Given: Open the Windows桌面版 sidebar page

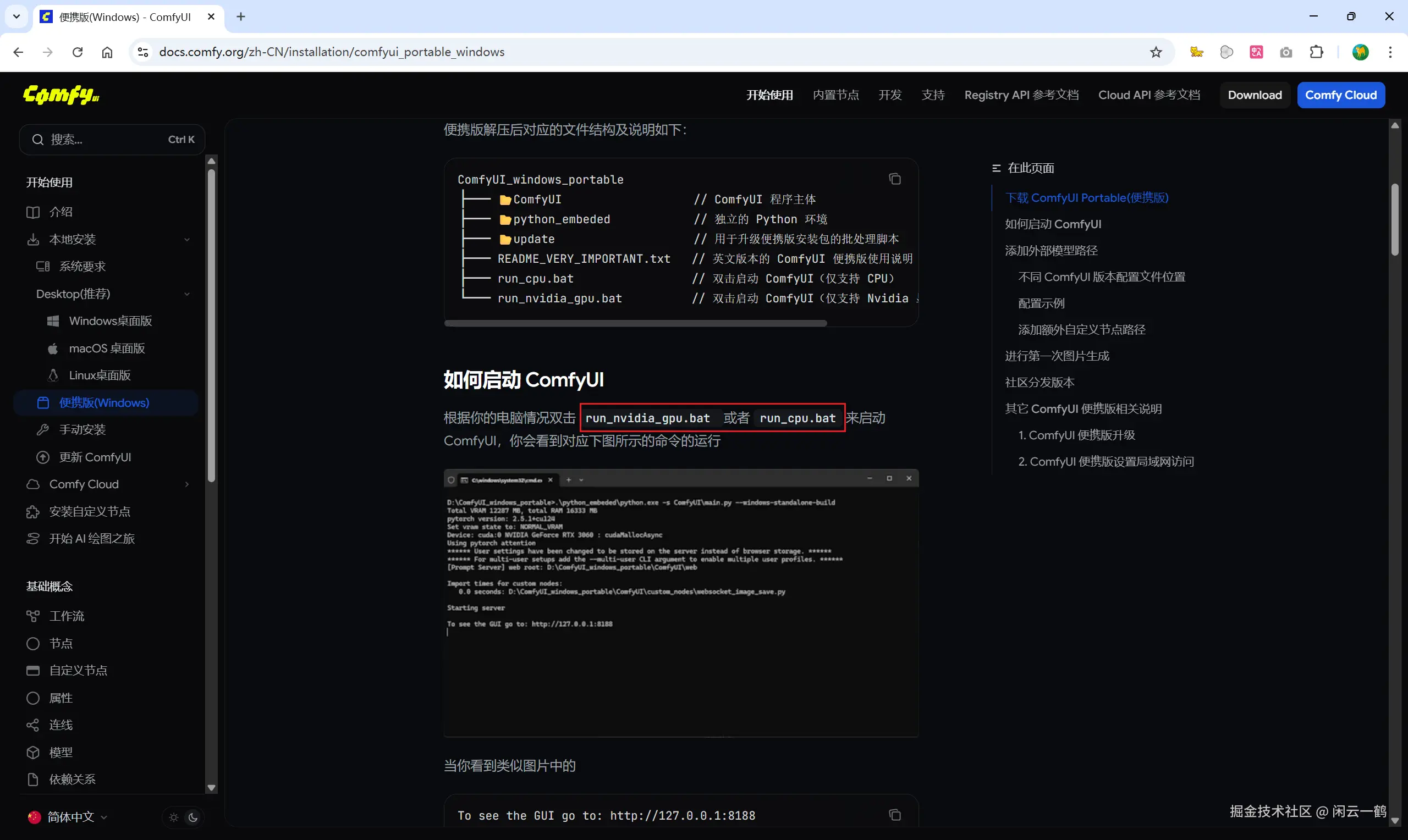Looking at the screenshot, I should click(111, 321).
